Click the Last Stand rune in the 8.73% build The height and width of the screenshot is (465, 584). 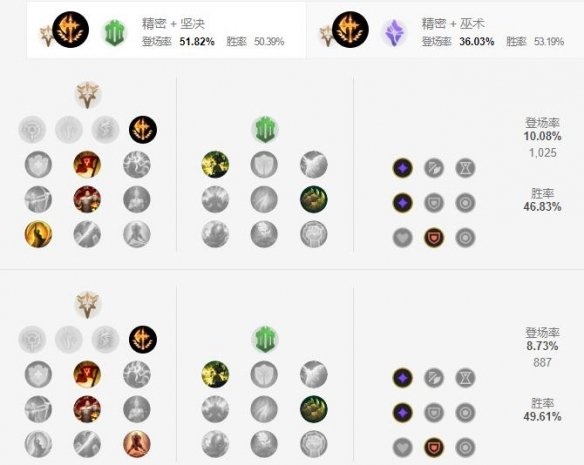137,444
